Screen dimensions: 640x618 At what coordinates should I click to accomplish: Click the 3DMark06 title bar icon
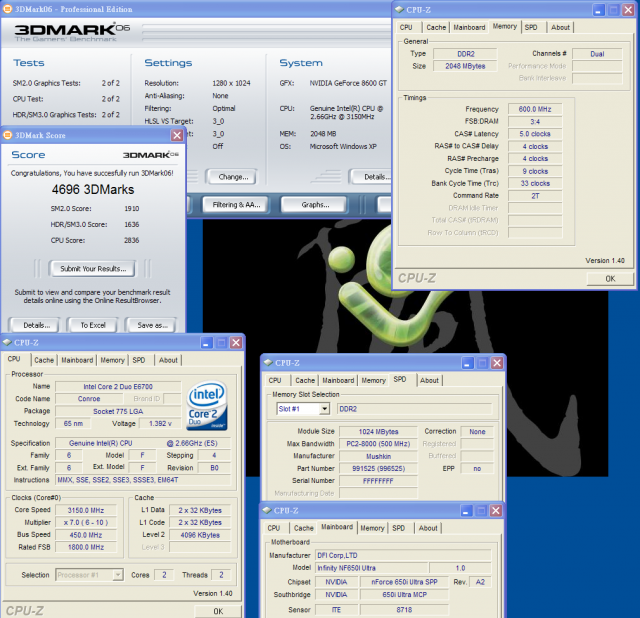(x=8, y=9)
